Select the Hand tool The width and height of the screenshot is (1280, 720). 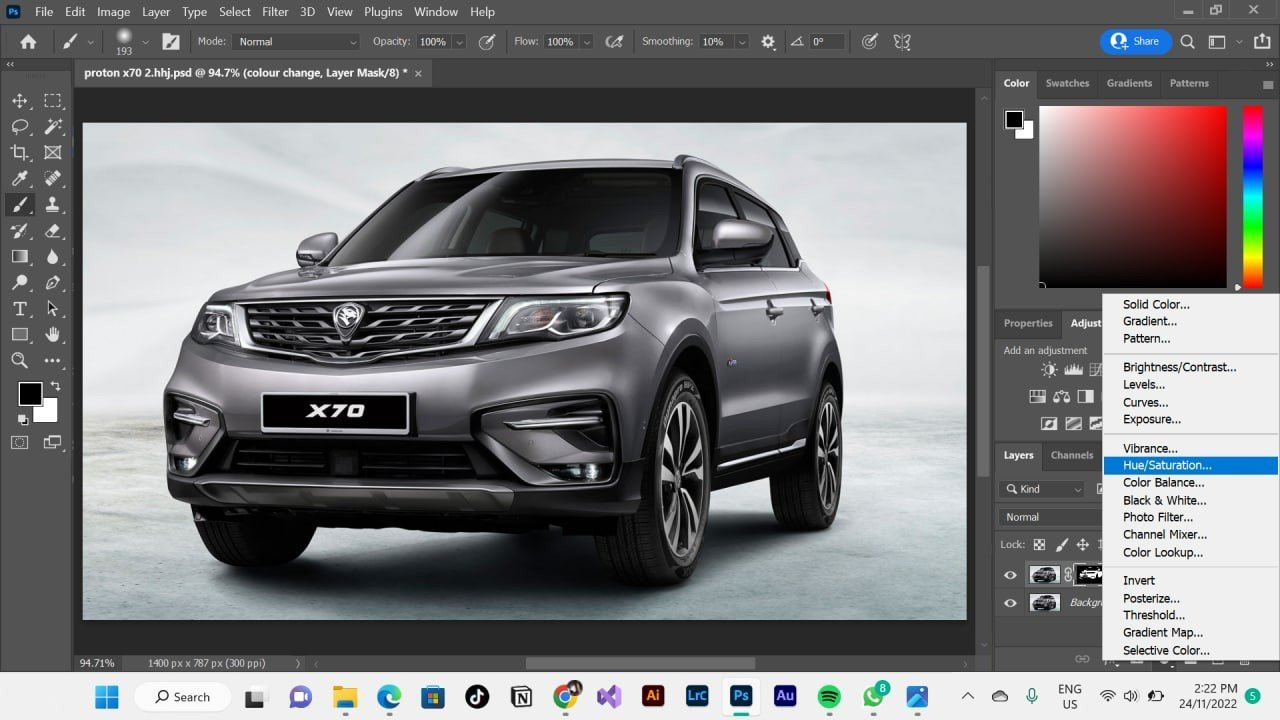[53, 334]
